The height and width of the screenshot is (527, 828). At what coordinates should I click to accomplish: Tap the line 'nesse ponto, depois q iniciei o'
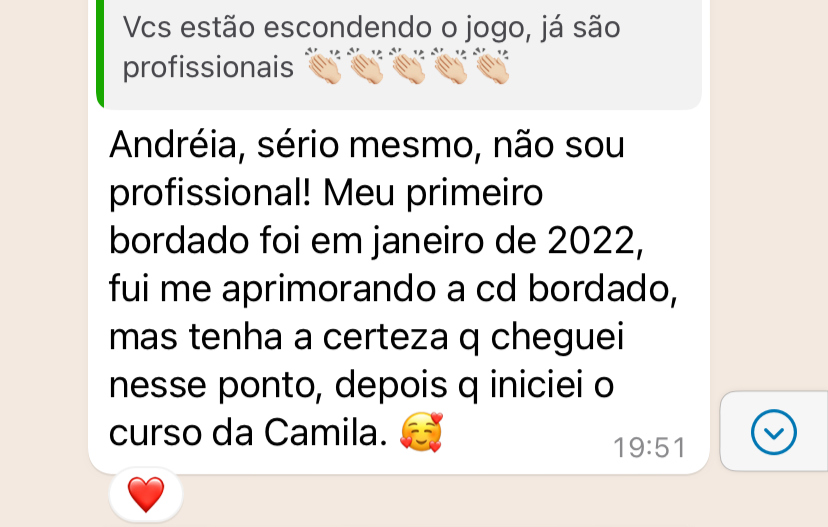(362, 385)
